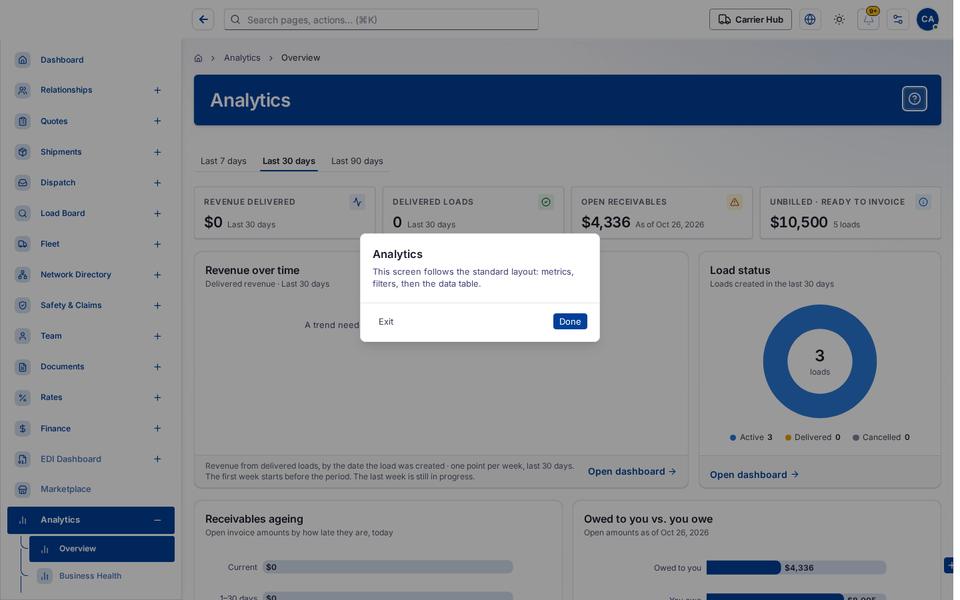The image size is (960, 600).
Task: Open the CA user avatar menu
Action: pyautogui.click(x=927, y=20)
